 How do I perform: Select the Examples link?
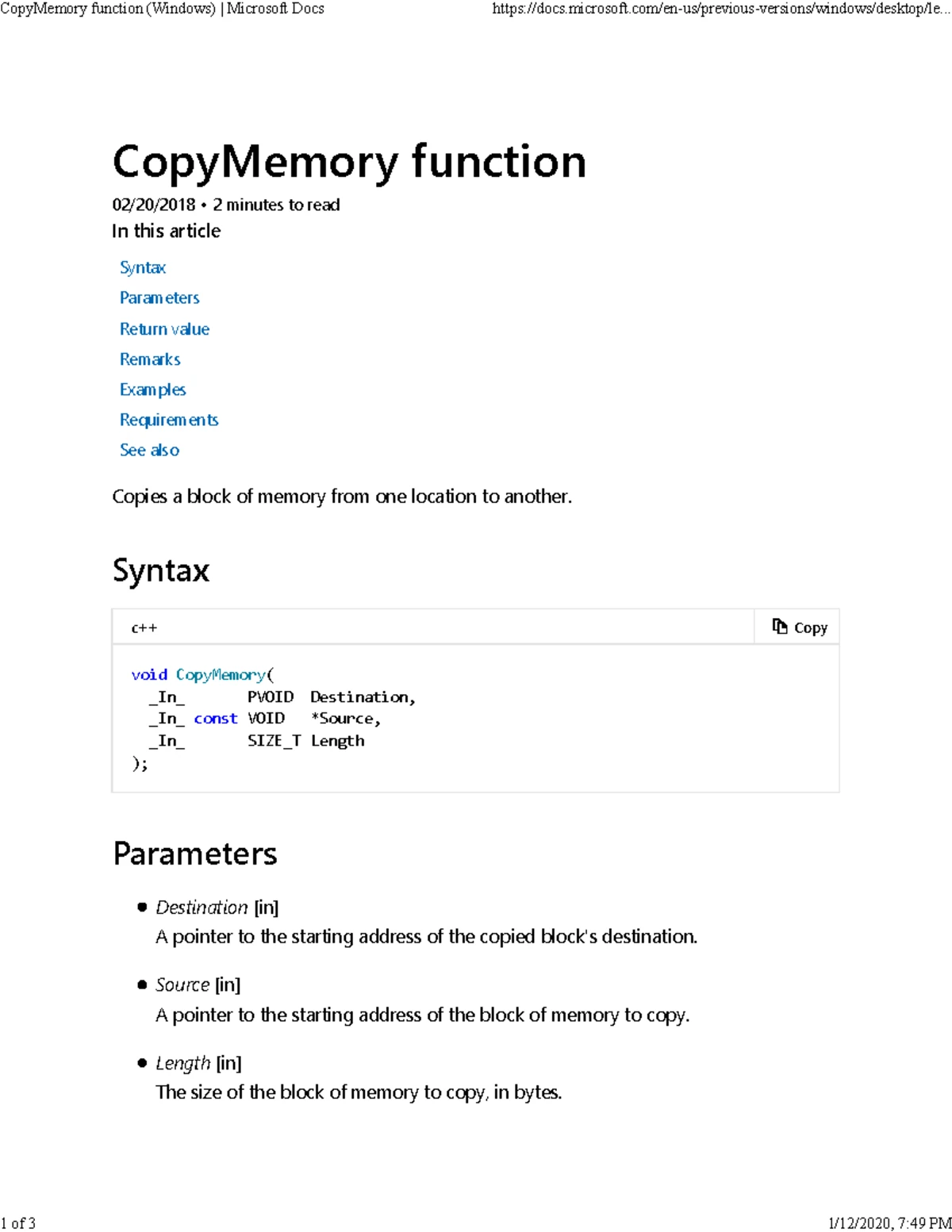[x=152, y=390]
